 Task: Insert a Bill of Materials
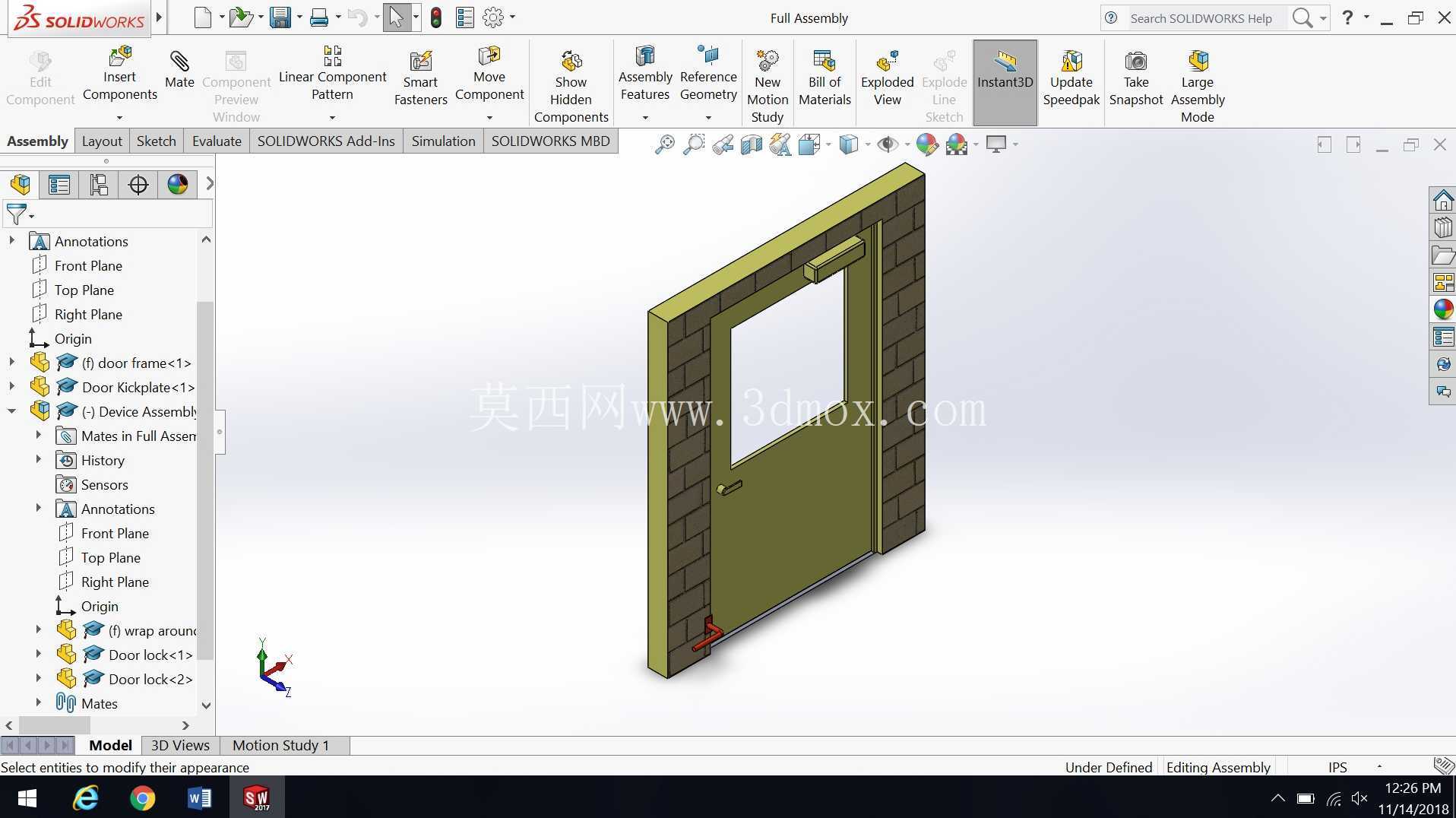coord(825,78)
